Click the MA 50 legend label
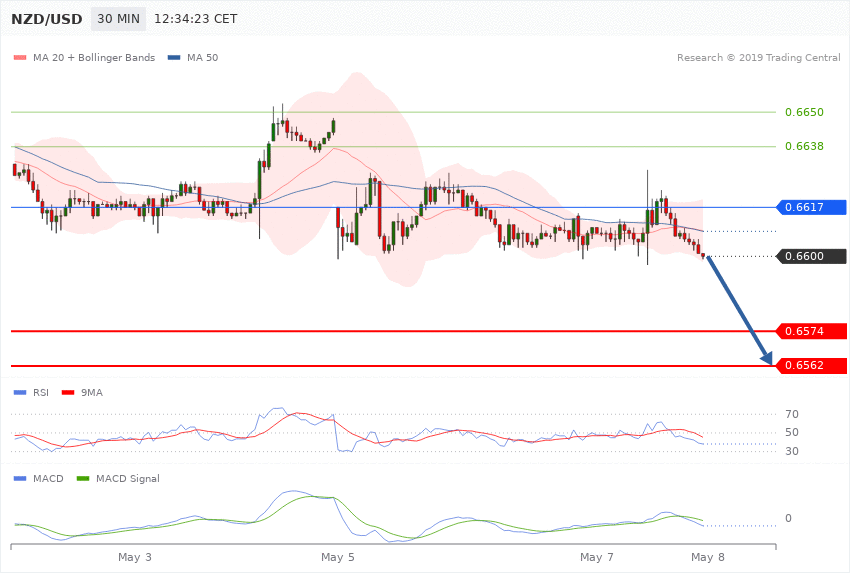850x576 pixels. tap(202, 57)
